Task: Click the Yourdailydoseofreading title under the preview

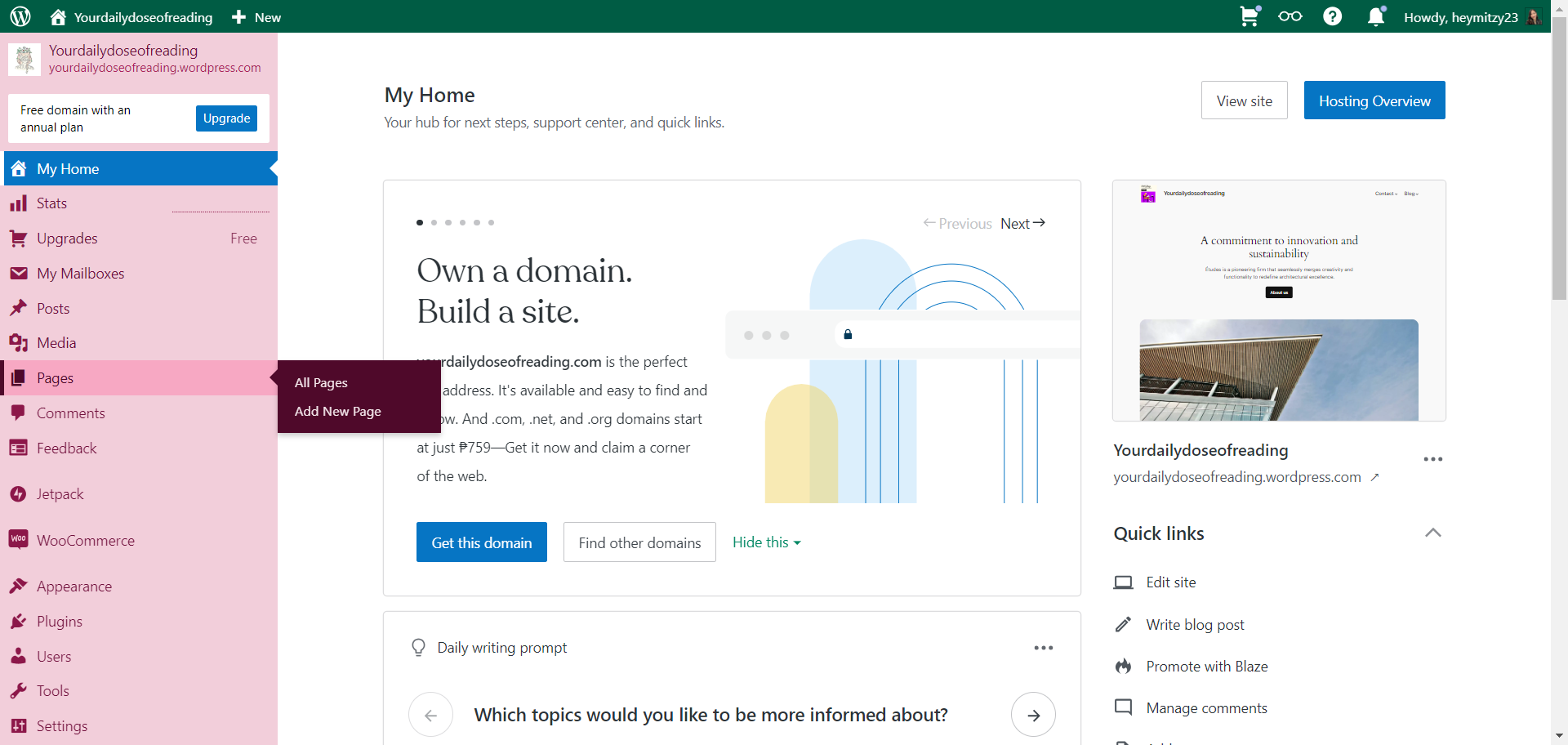Action: tap(1200, 450)
